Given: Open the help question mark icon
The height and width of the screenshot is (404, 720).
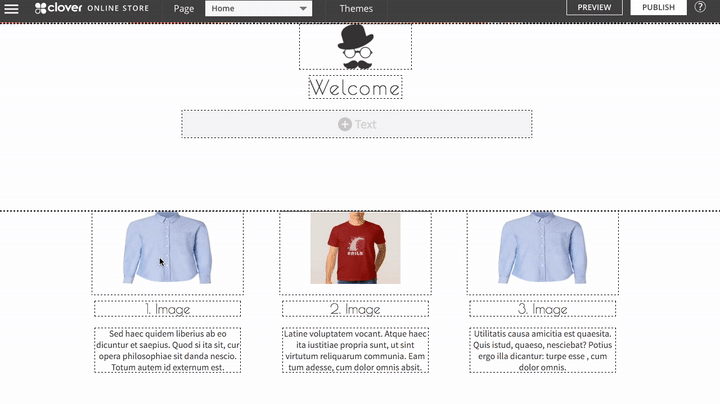Looking at the screenshot, I should tap(700, 7).
